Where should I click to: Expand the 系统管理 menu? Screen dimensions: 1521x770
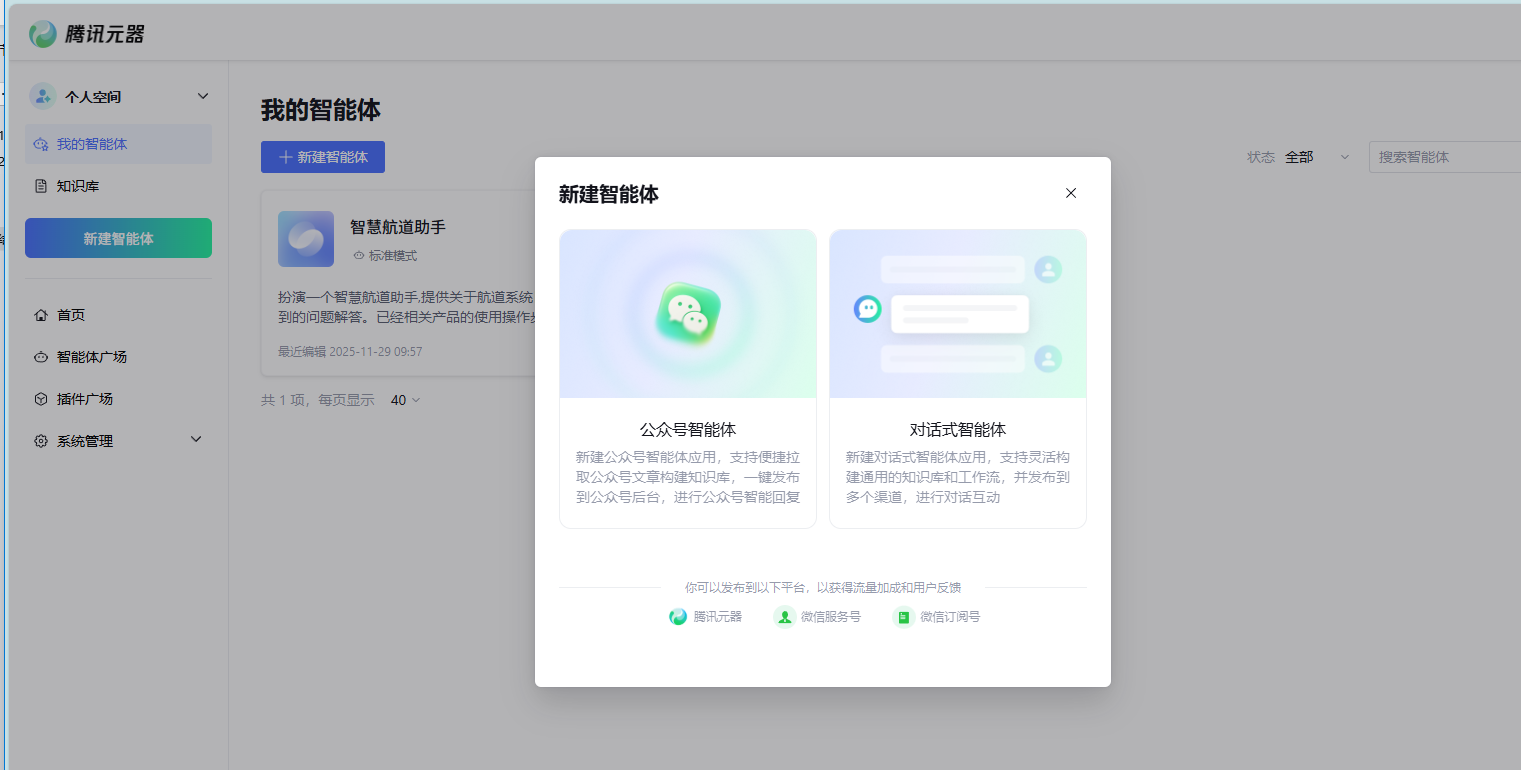196,440
